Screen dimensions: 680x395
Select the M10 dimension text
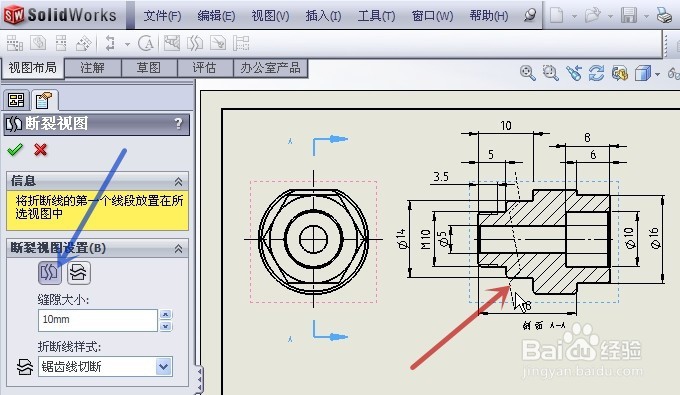426,239
